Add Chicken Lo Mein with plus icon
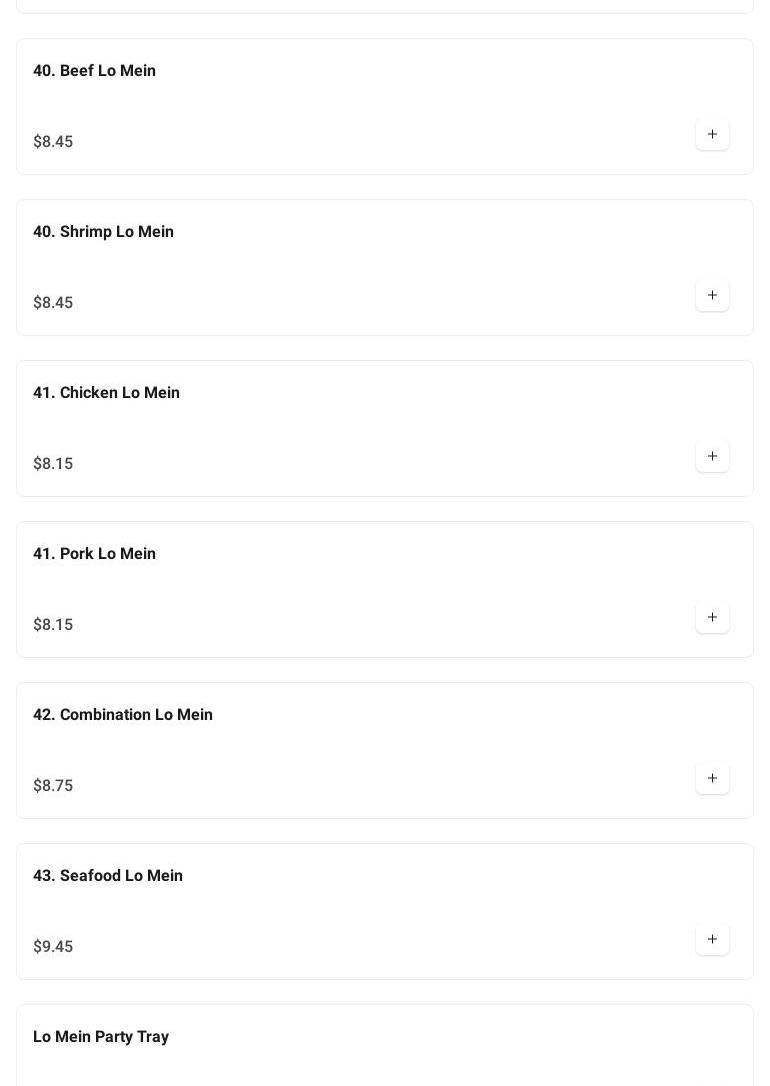Viewport: 770px width, 1086px height. [x=712, y=457]
